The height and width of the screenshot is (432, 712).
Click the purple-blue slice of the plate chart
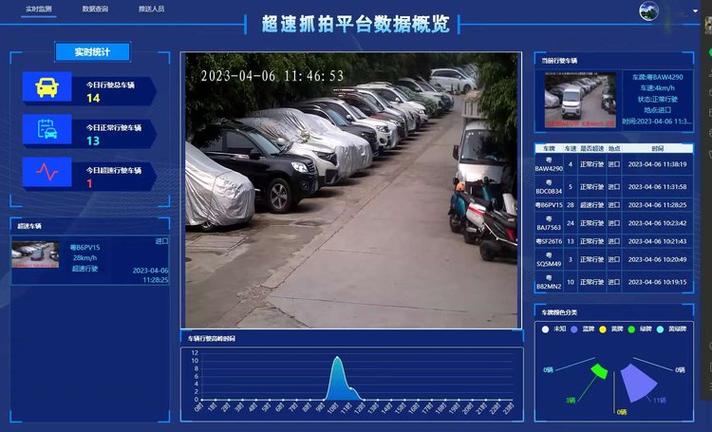[x=638, y=383]
